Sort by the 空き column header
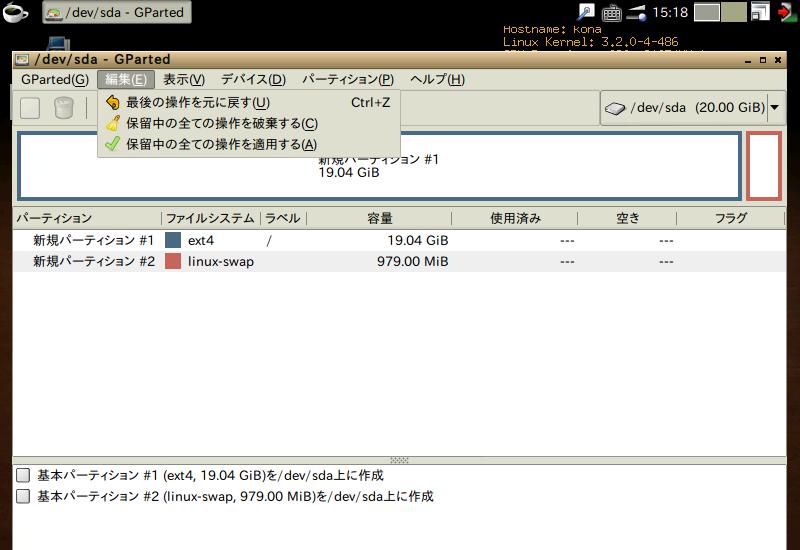 click(627, 218)
